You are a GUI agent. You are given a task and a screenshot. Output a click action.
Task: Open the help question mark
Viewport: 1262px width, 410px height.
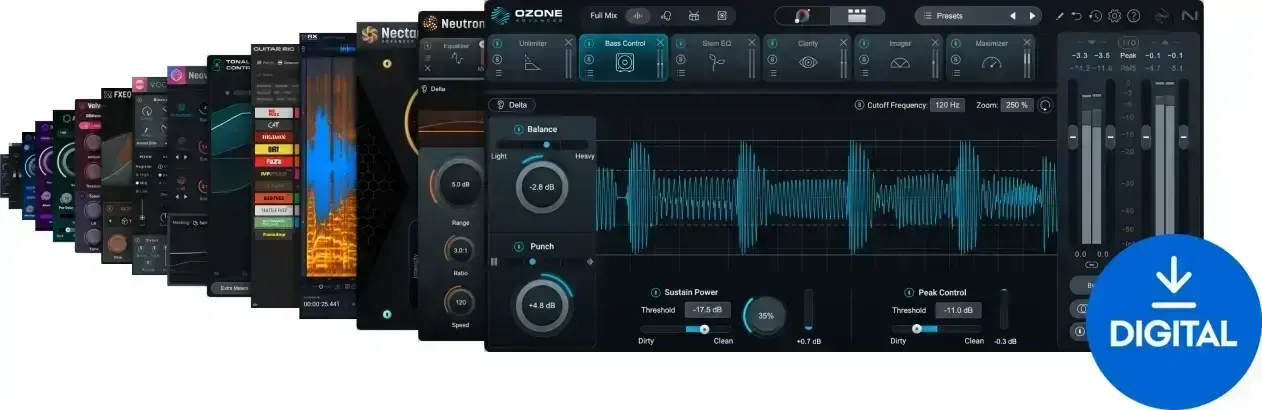pos(1133,16)
